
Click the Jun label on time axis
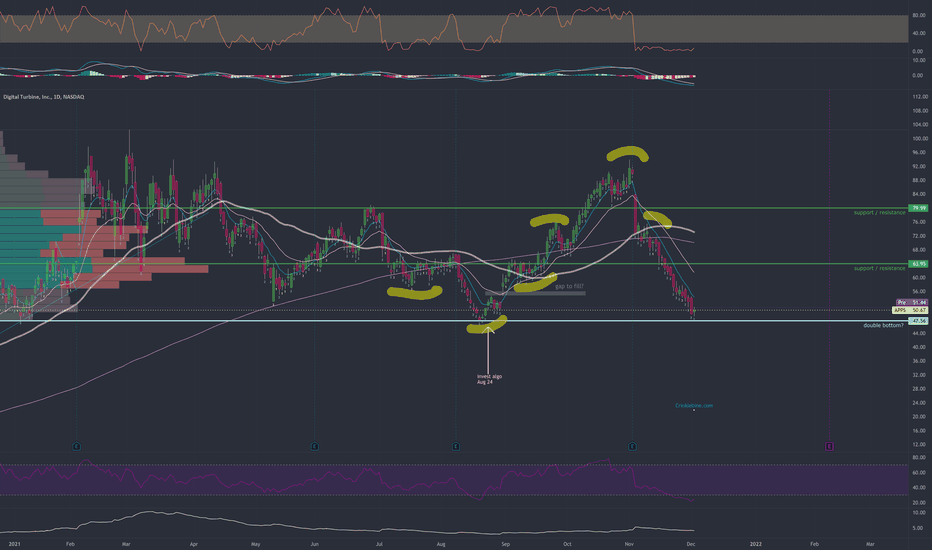point(314,543)
